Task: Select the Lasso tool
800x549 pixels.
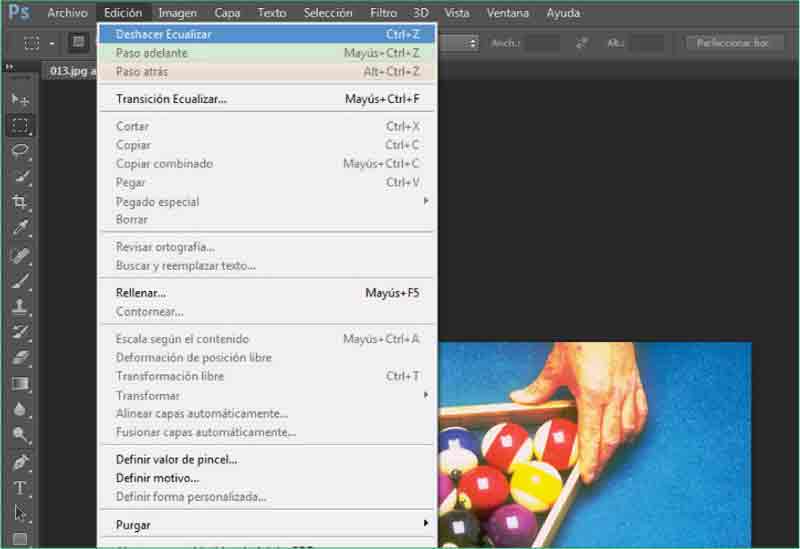Action: pyautogui.click(x=19, y=151)
